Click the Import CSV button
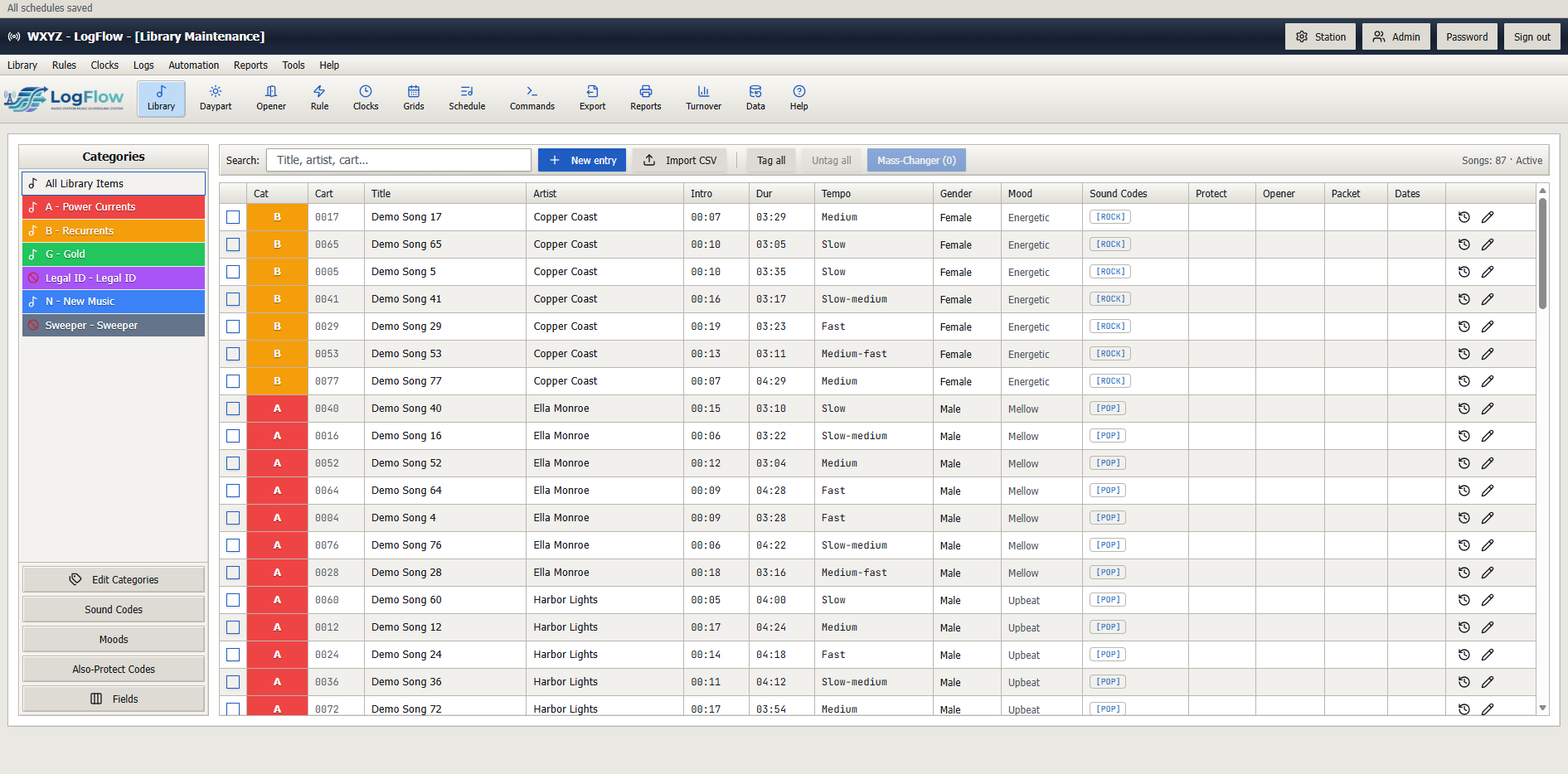1568x774 pixels. [x=680, y=160]
